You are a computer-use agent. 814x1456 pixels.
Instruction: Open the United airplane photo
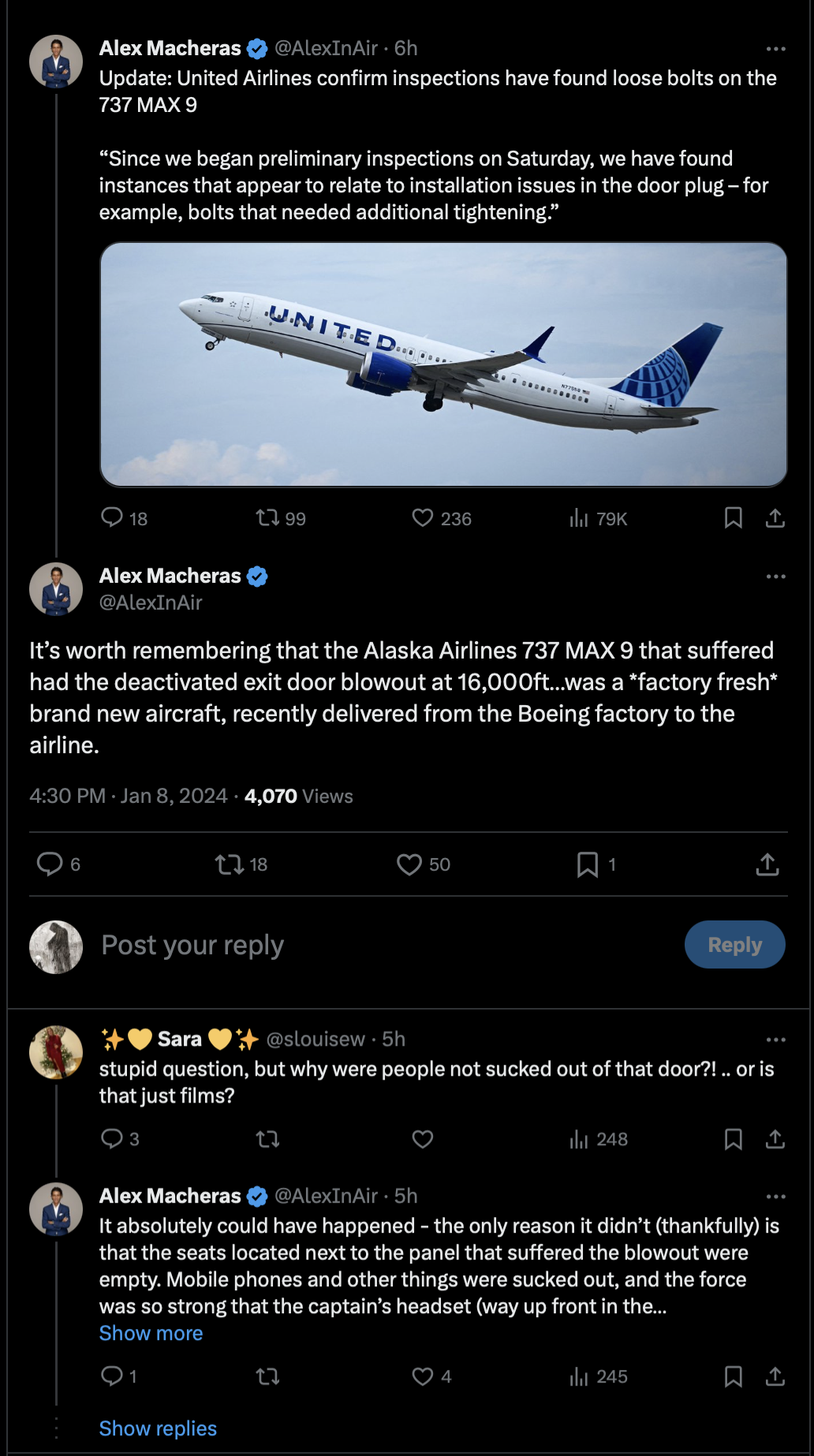point(443,364)
